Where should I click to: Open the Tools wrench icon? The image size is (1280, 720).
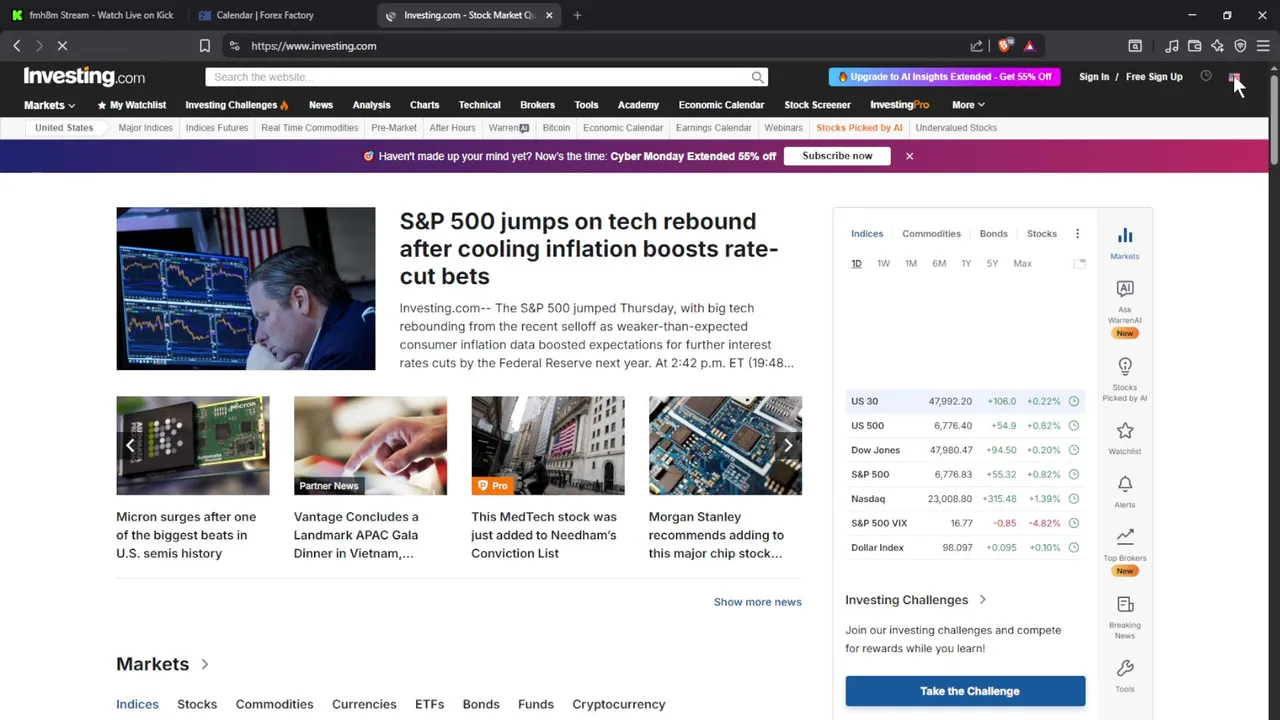(1125, 668)
